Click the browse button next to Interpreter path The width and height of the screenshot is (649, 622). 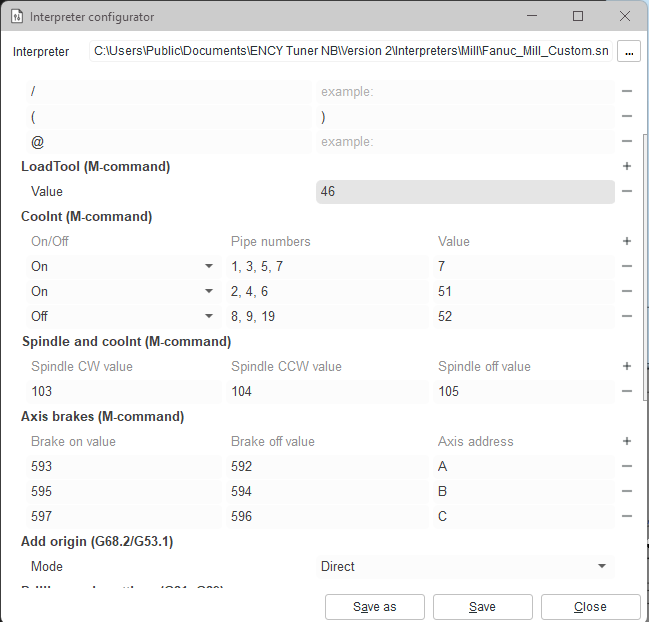coord(628,51)
